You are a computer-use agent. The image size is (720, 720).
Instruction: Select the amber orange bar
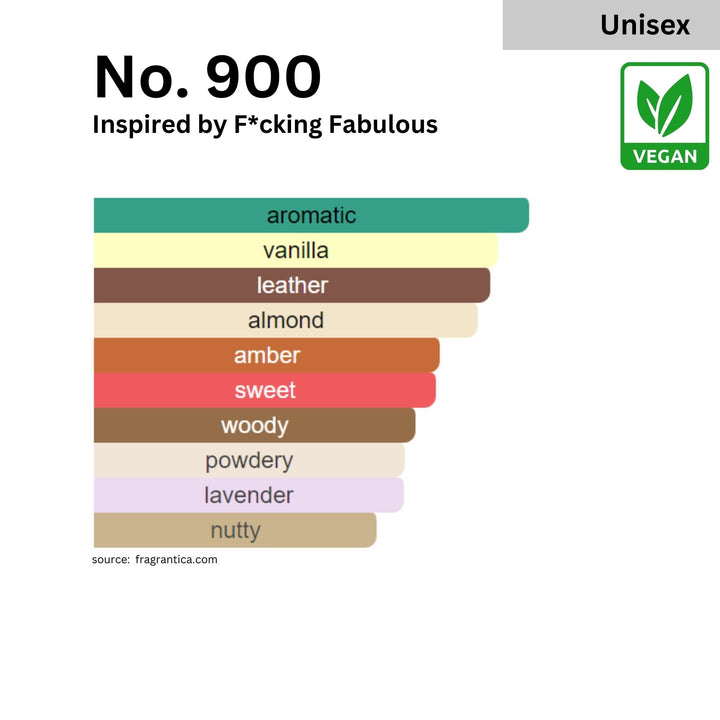coord(267,355)
